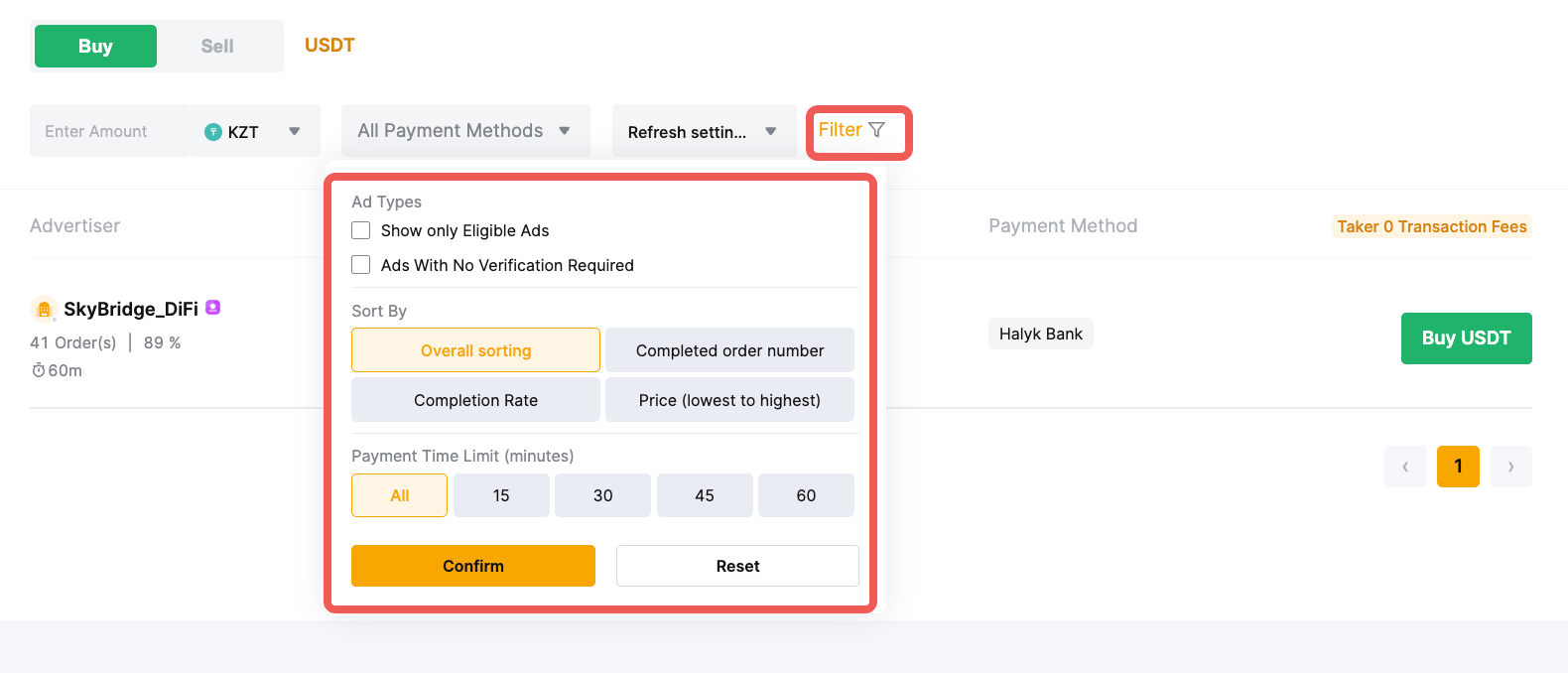Switch to the Sell tab
This screenshot has width=1568, height=673.
tap(217, 47)
